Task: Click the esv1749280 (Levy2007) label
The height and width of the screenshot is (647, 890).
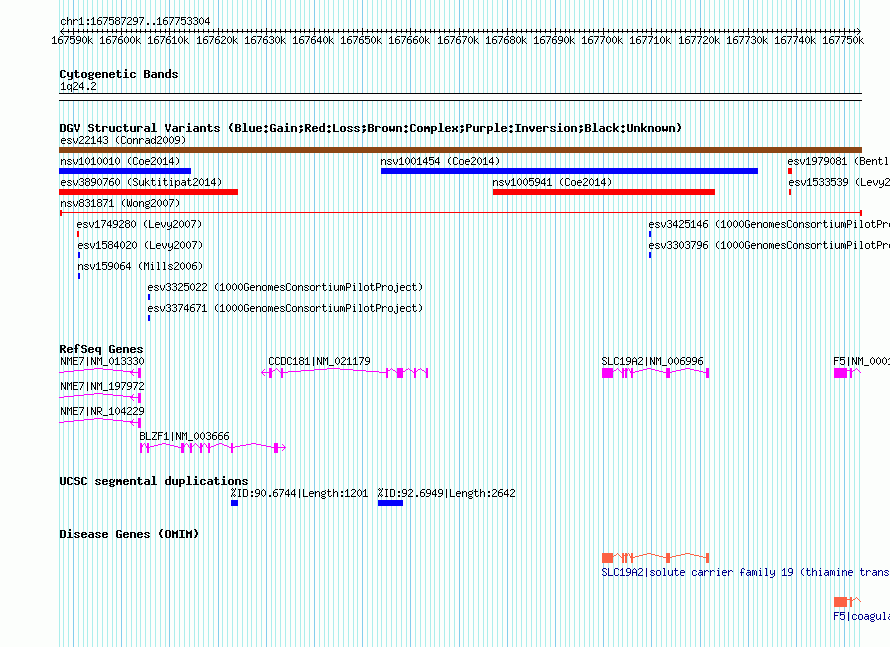Action: pyautogui.click(x=139, y=224)
